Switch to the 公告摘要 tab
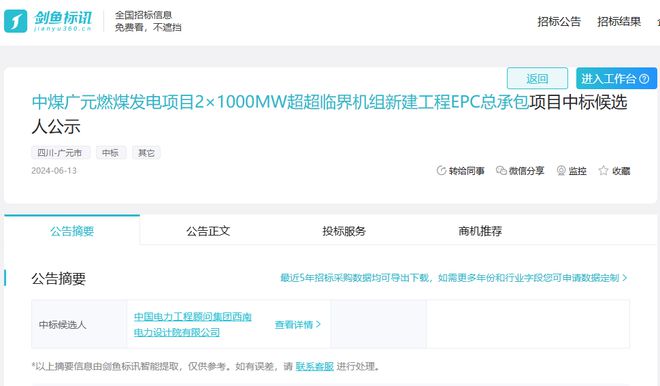The width and height of the screenshot is (660, 386). click(72, 230)
